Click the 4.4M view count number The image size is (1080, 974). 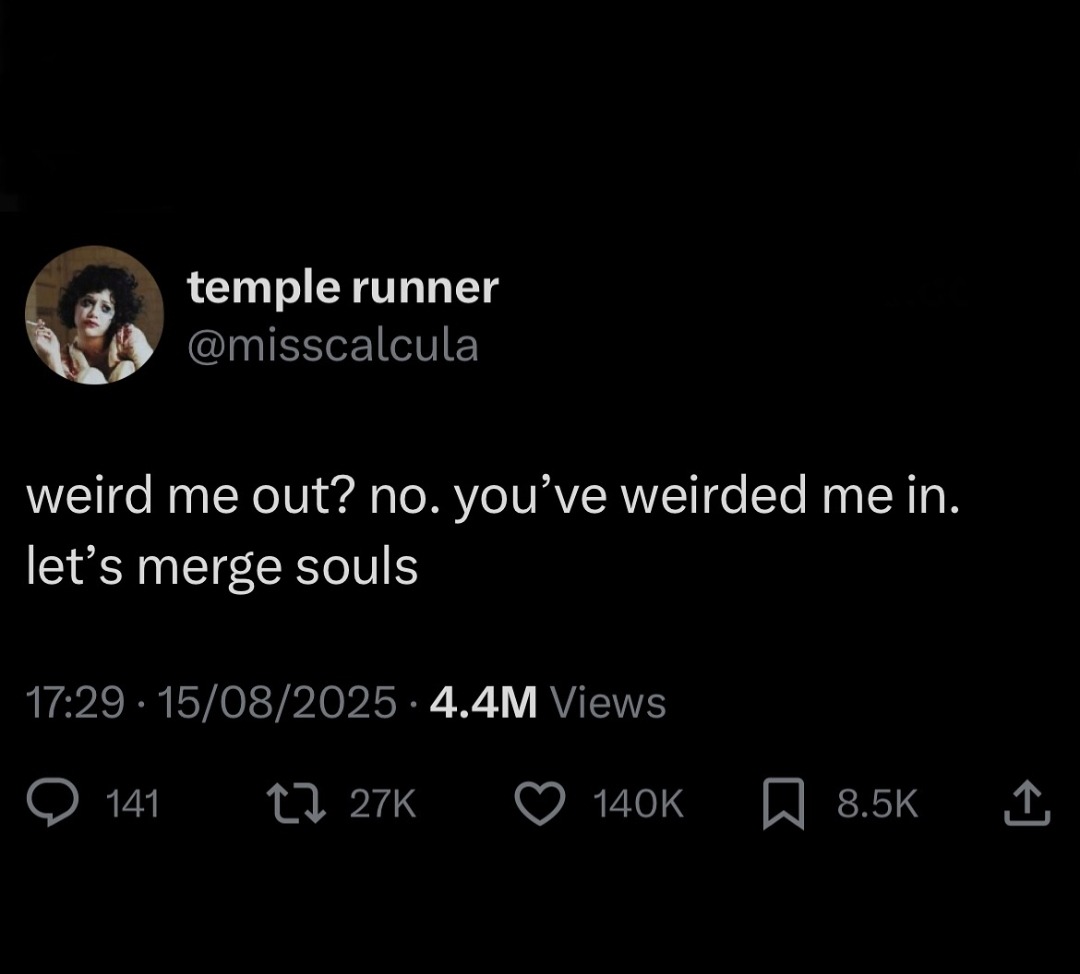click(483, 702)
